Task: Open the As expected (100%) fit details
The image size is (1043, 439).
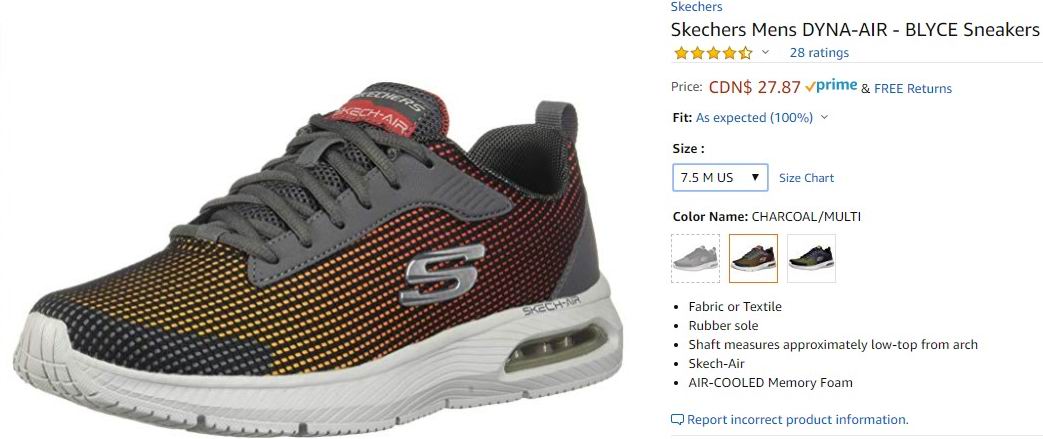Action: point(754,118)
